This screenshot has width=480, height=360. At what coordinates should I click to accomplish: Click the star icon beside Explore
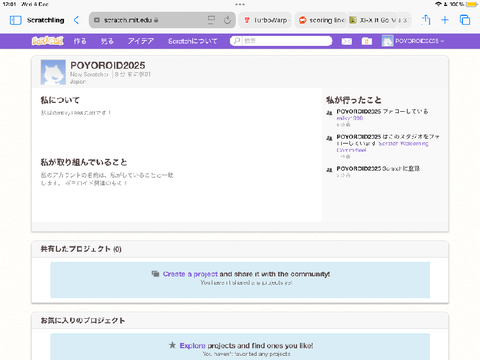click(172, 345)
